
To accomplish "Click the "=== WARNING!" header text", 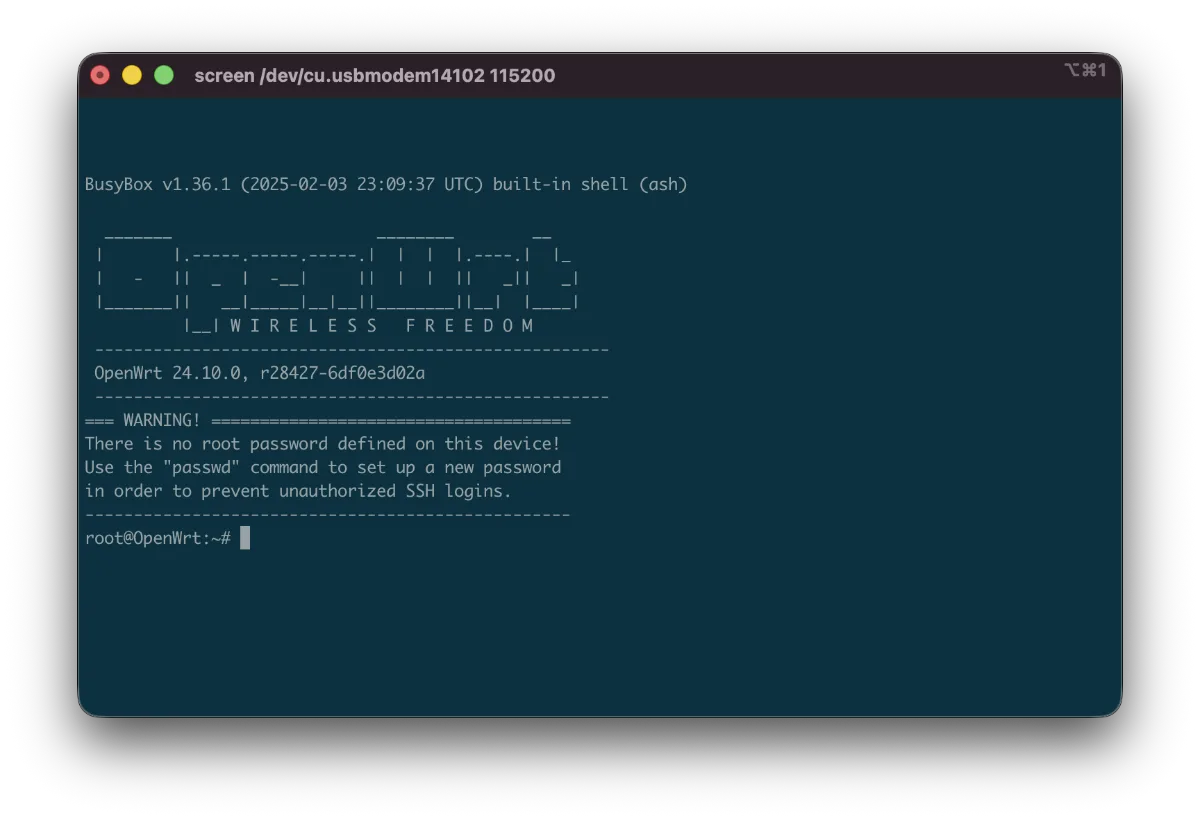I will point(143,420).
